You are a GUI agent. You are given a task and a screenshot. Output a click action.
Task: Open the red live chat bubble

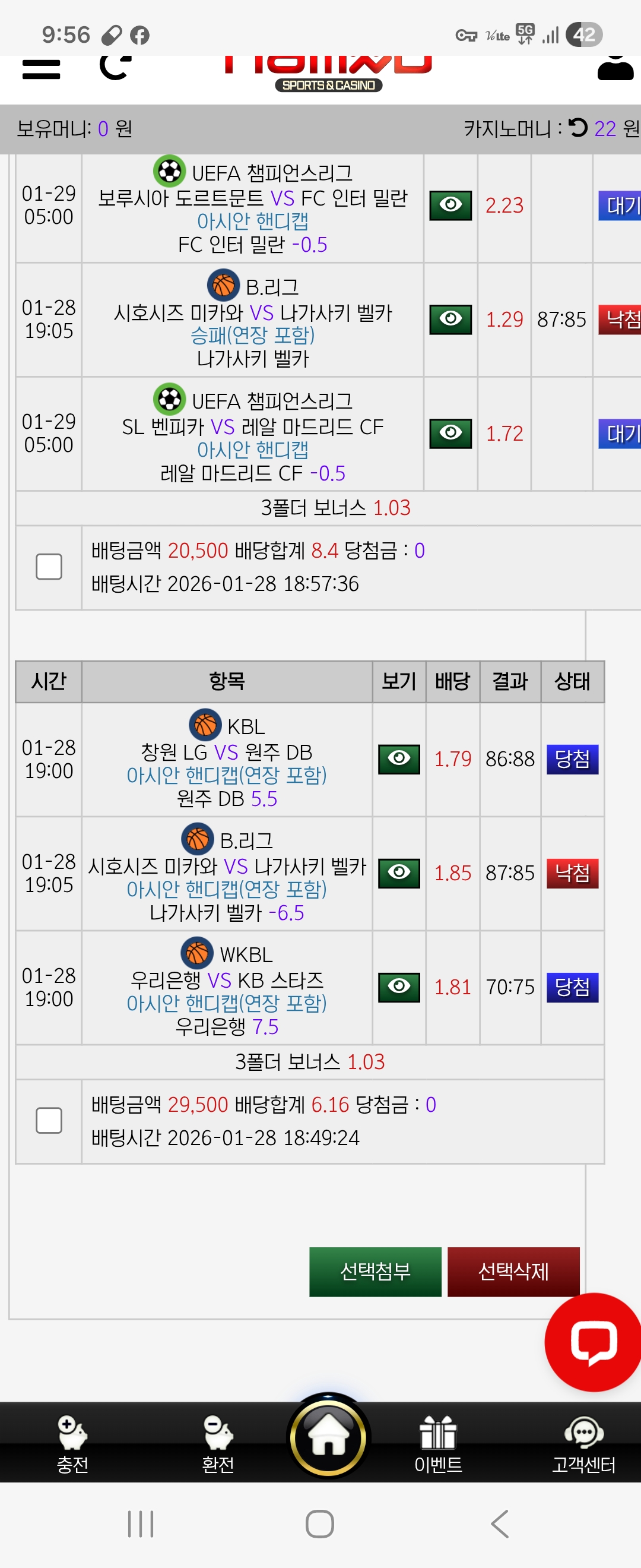593,1342
